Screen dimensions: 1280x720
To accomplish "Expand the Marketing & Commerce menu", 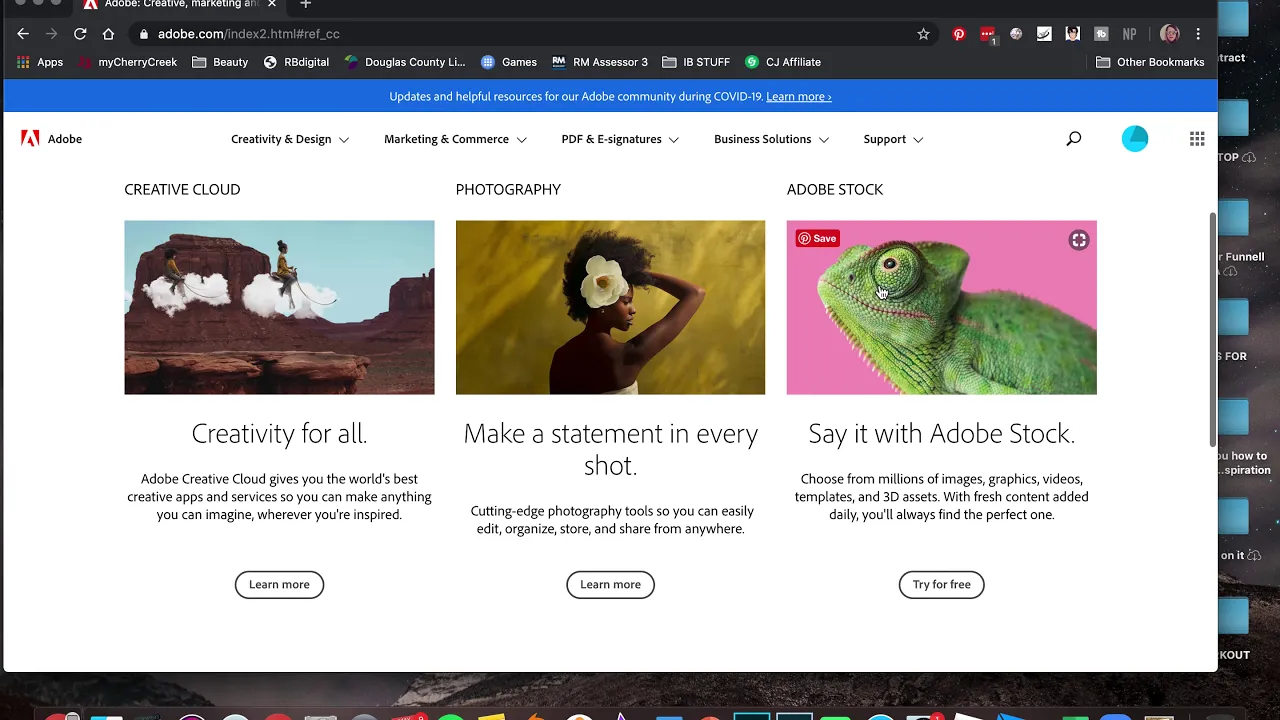I will point(455,139).
